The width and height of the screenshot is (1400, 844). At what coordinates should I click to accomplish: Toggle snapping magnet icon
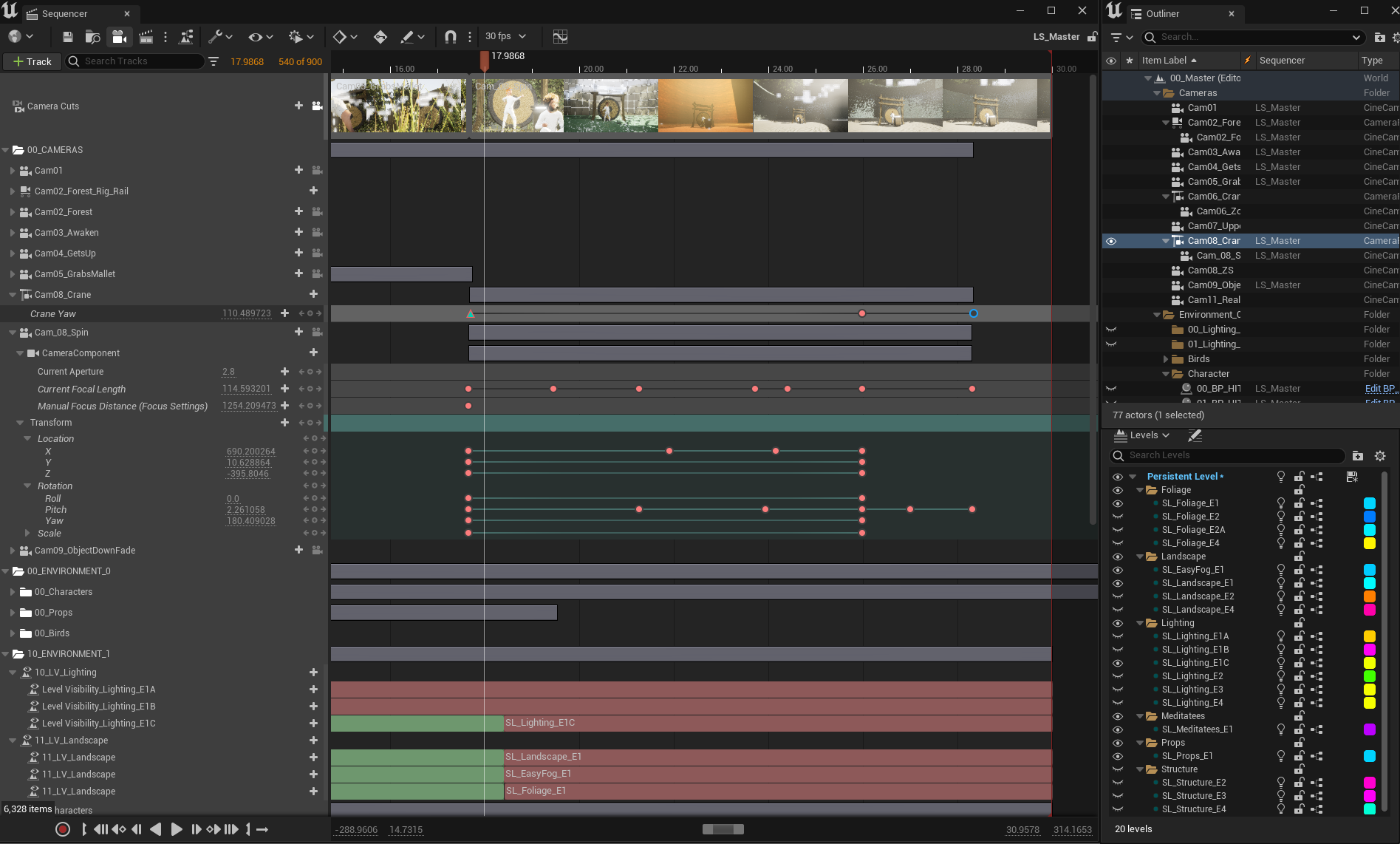point(451,37)
